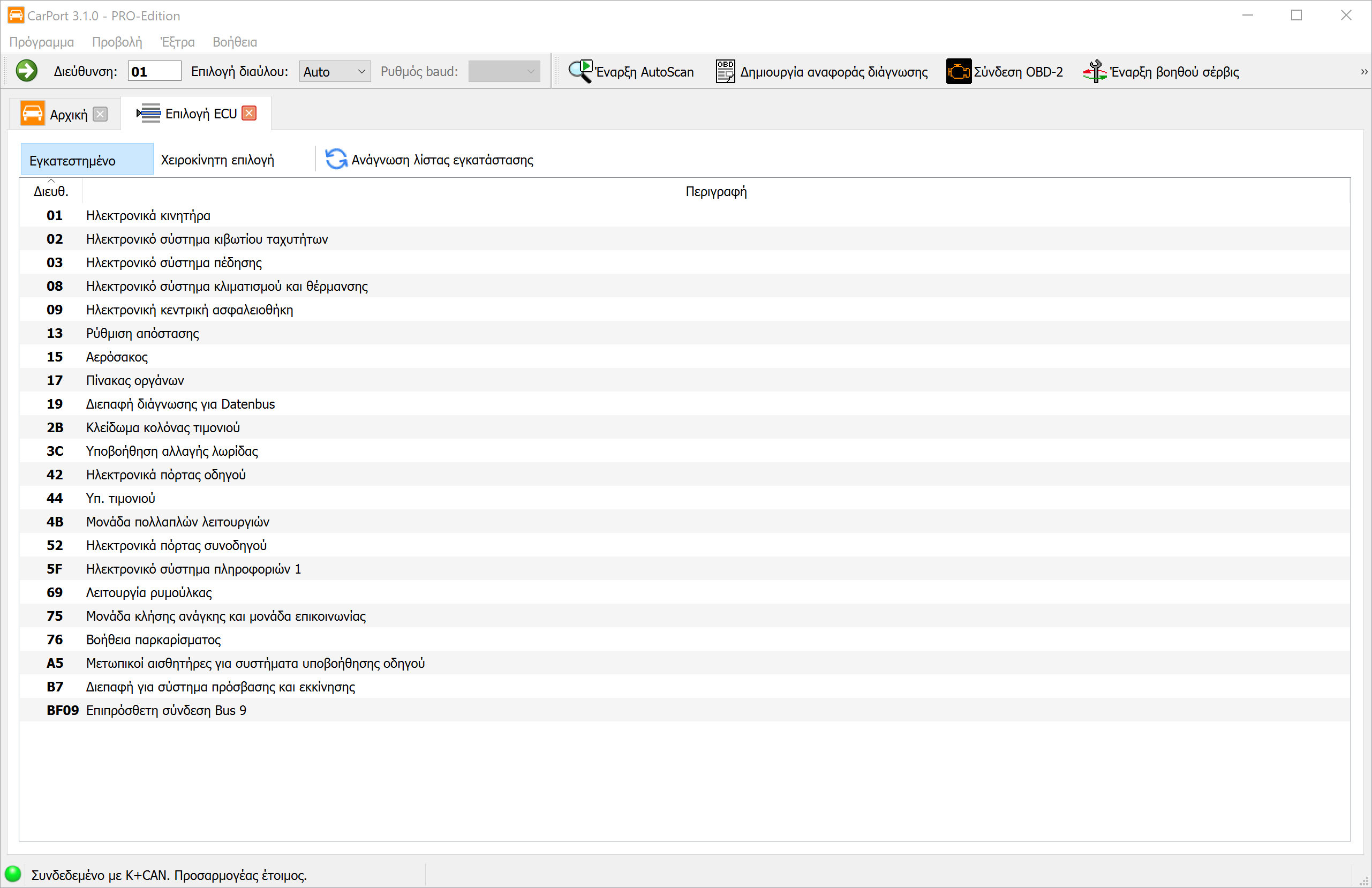
Task: Toggle the Εγκατεστημένο view button
Action: [x=86, y=160]
